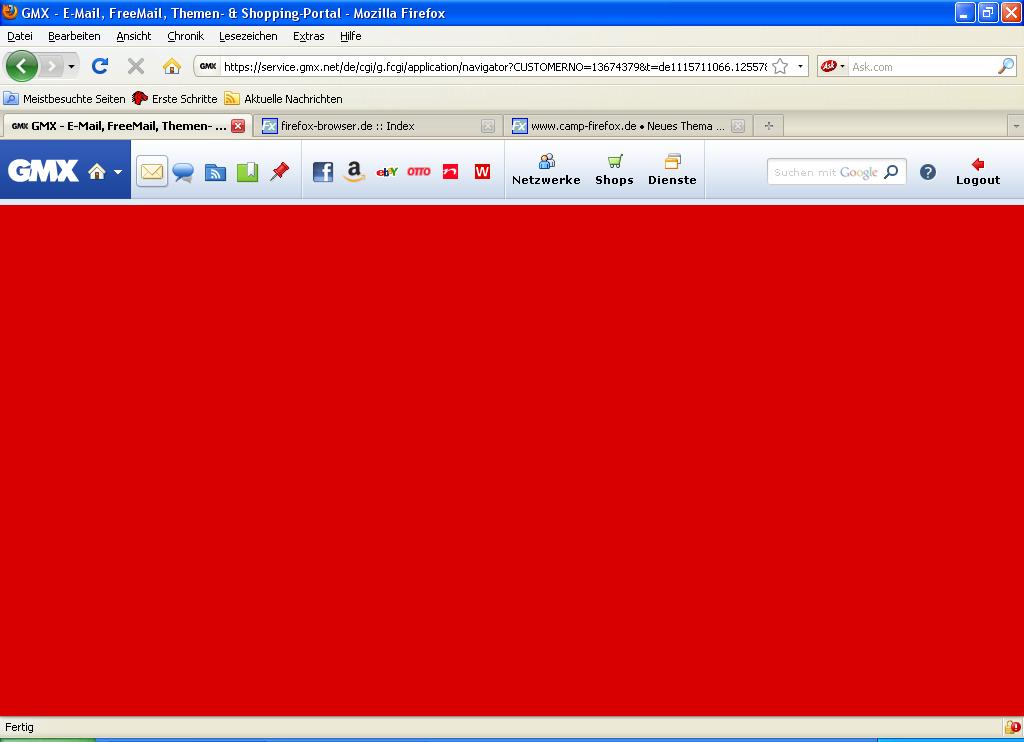Viewport: 1024px width, 742px height.
Task: Open the Facebook shortcut icon
Action: pos(323,172)
